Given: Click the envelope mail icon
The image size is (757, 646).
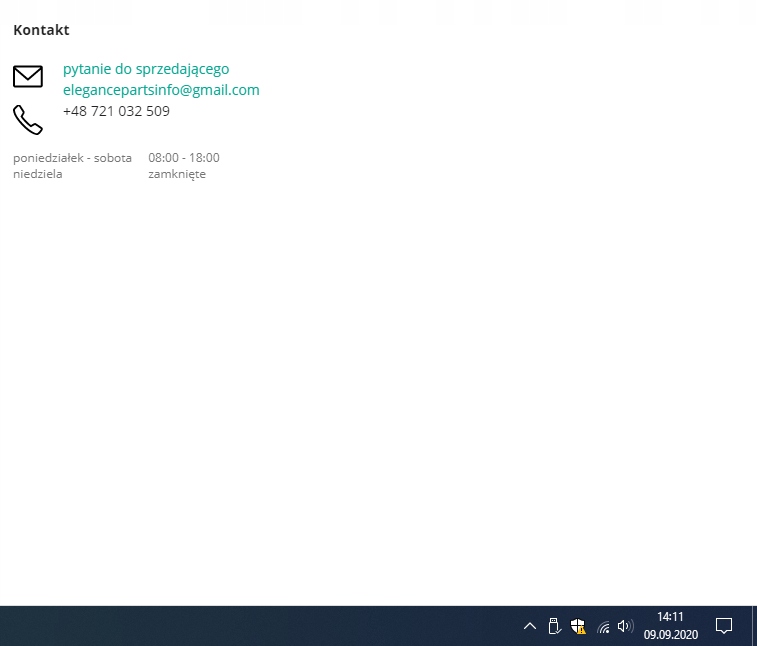Looking at the screenshot, I should [x=28, y=76].
